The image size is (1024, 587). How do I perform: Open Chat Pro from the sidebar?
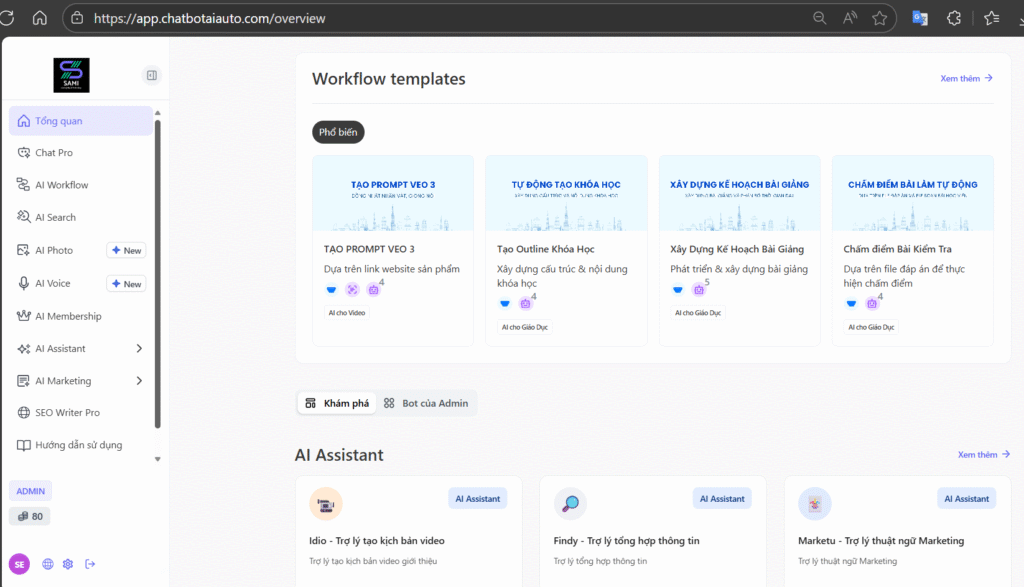[54, 153]
